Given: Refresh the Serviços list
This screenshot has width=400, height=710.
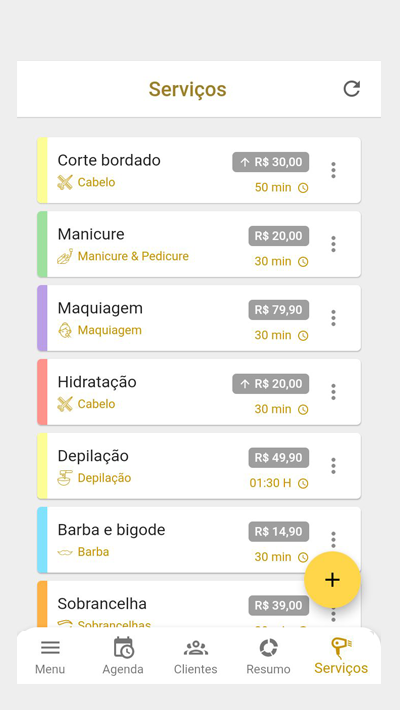Looking at the screenshot, I should [352, 89].
